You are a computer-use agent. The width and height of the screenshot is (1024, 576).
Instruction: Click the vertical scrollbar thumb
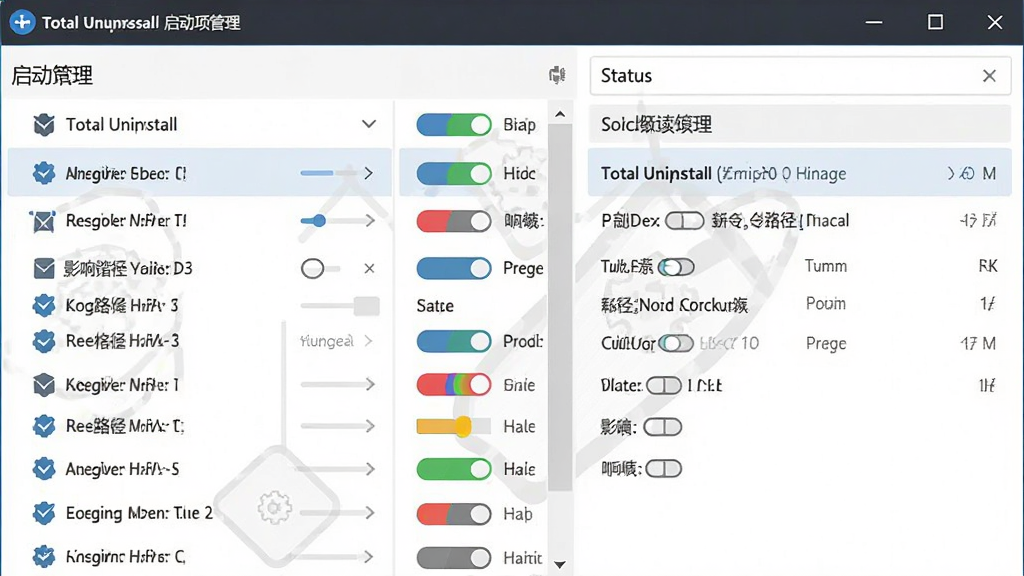(x=560, y=307)
